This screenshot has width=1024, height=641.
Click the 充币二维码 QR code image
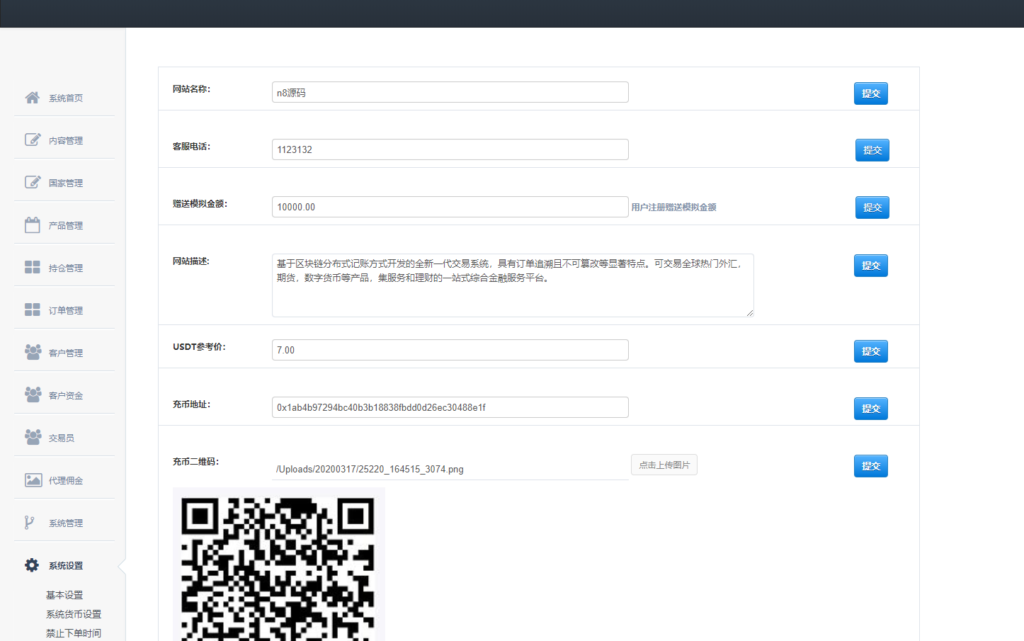point(280,565)
